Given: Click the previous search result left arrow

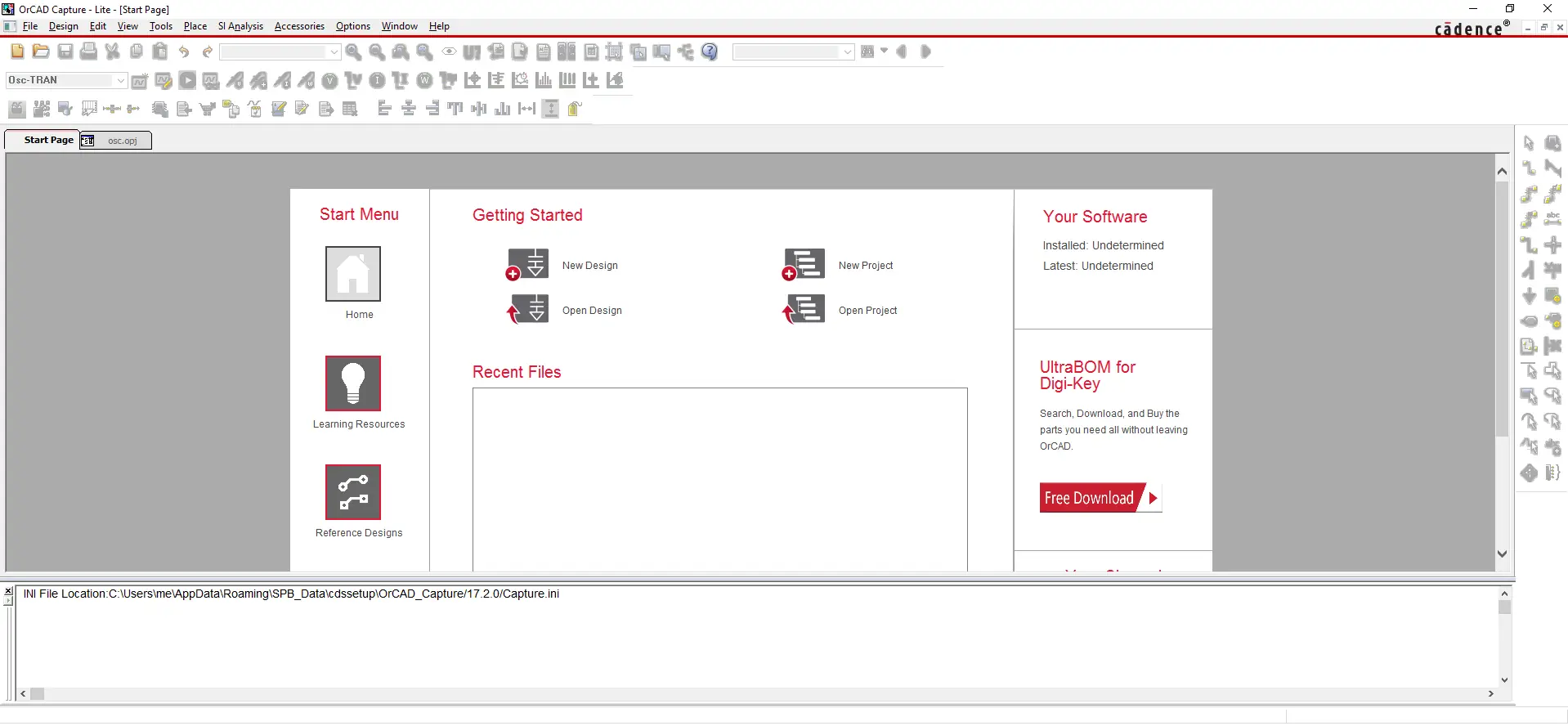Looking at the screenshot, I should (x=902, y=52).
